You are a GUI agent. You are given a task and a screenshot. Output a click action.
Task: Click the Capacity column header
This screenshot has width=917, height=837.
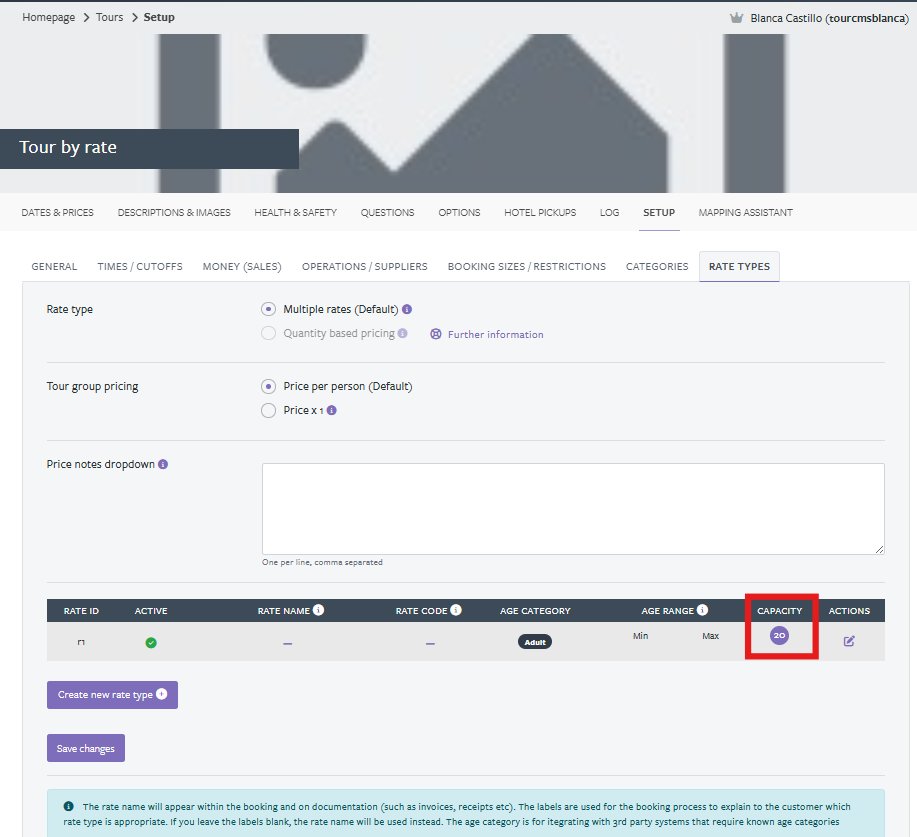780,611
